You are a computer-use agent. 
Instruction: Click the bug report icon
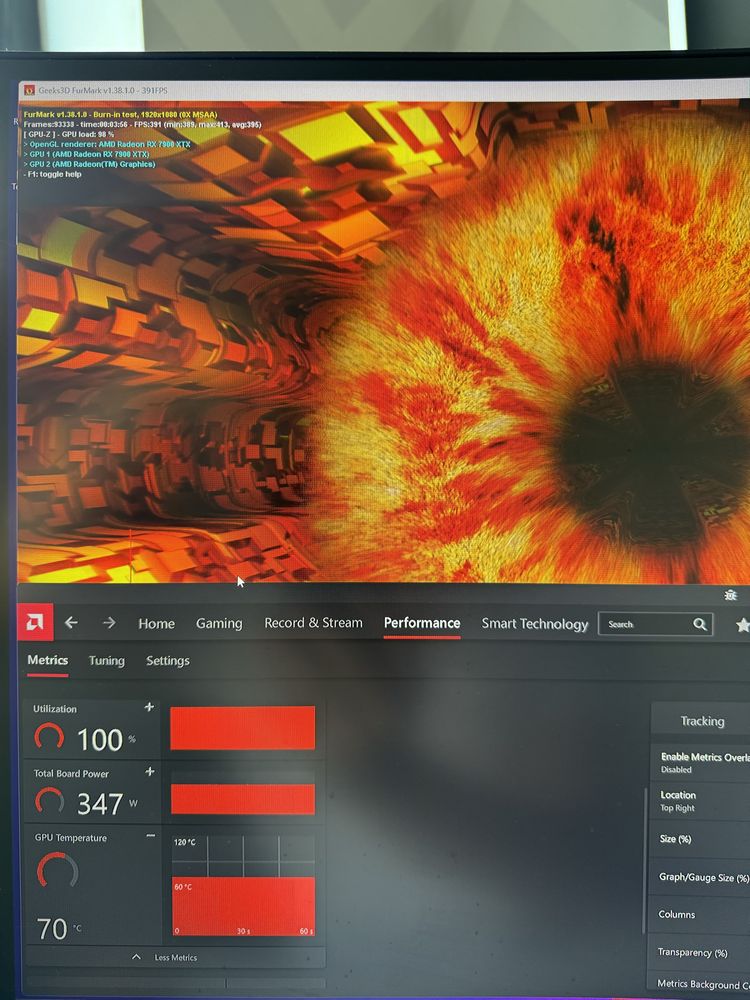click(731, 595)
